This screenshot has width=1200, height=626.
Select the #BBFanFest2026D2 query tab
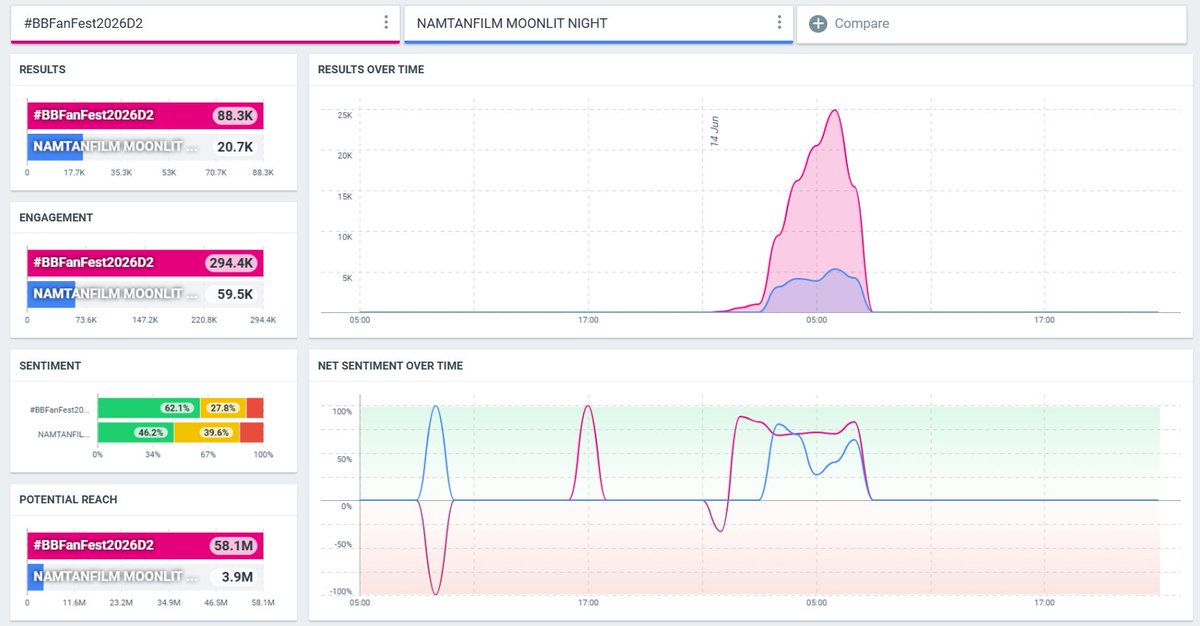tap(205, 23)
